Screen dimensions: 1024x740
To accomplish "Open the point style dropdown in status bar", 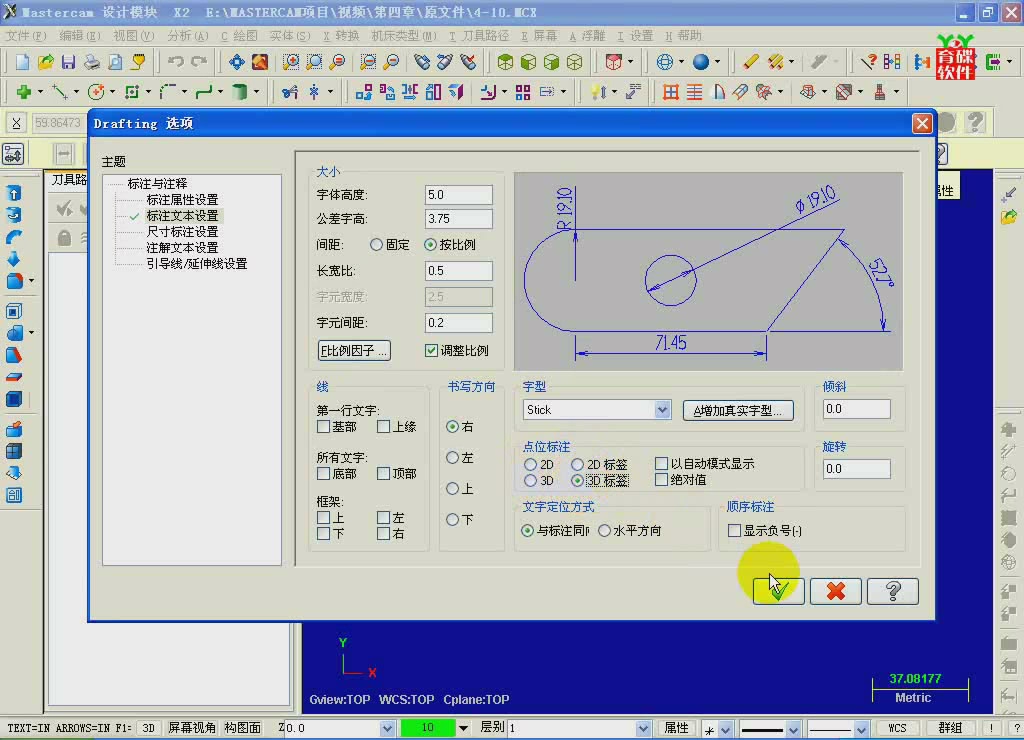I will click(725, 729).
